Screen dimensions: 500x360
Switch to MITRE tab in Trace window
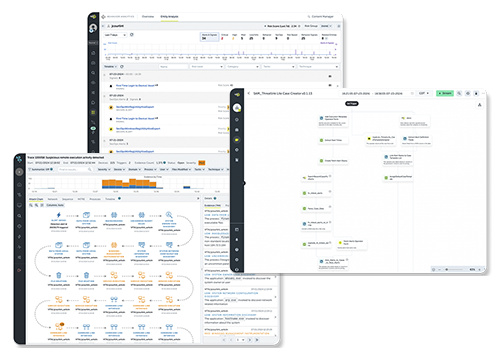(81, 199)
